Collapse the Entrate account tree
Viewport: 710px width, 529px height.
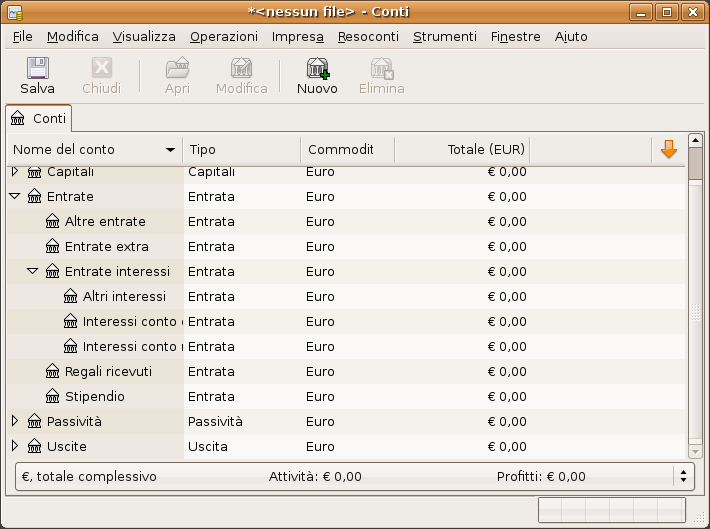15,197
